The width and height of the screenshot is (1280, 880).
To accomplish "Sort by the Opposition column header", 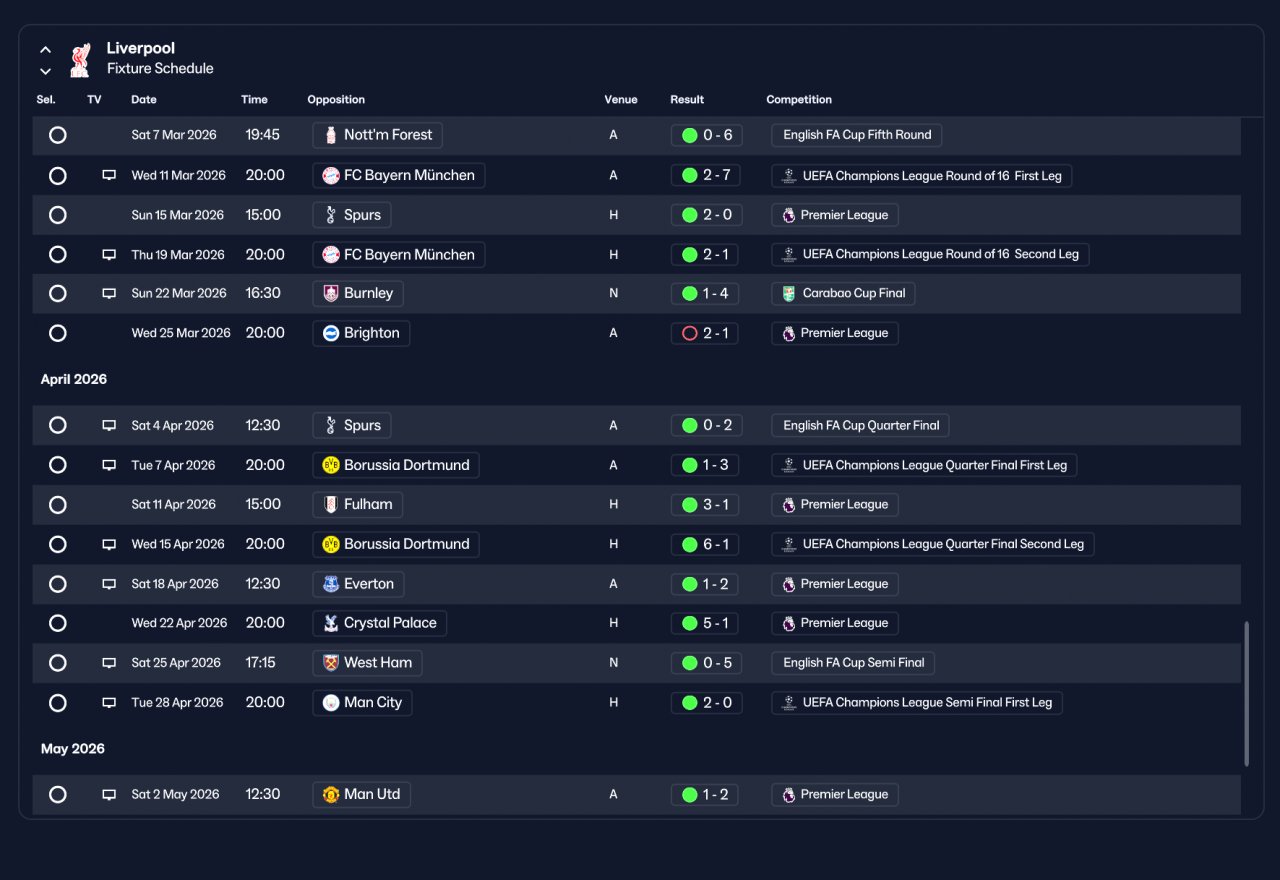I will coord(336,100).
